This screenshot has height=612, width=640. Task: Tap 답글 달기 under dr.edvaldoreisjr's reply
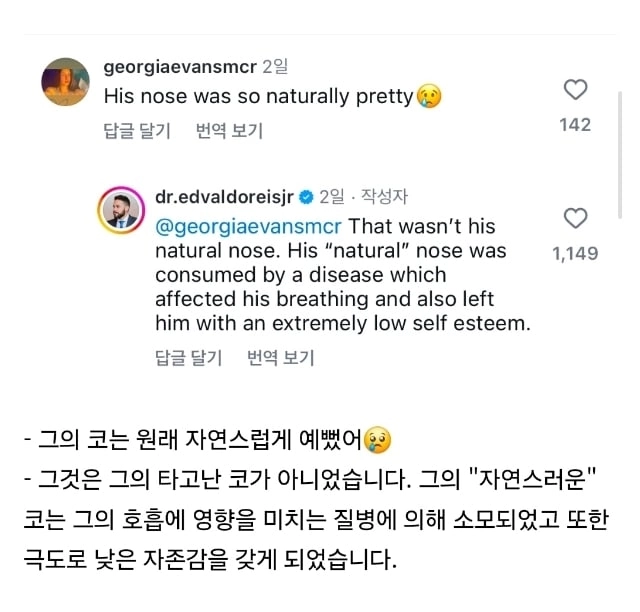coord(189,357)
